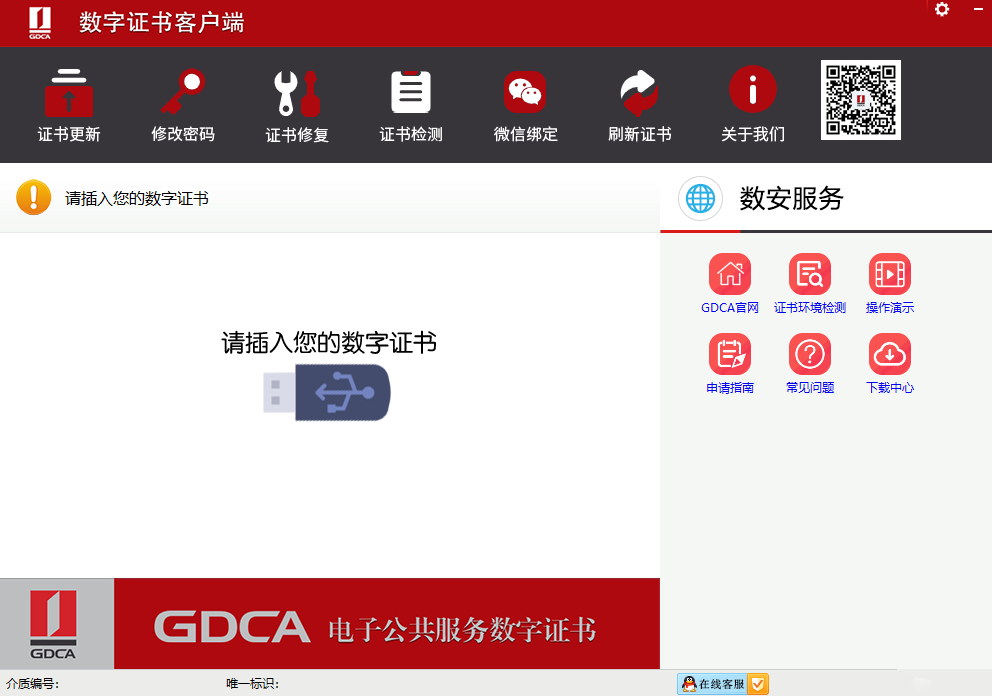Click the 数安服务 heading text

pos(791,199)
